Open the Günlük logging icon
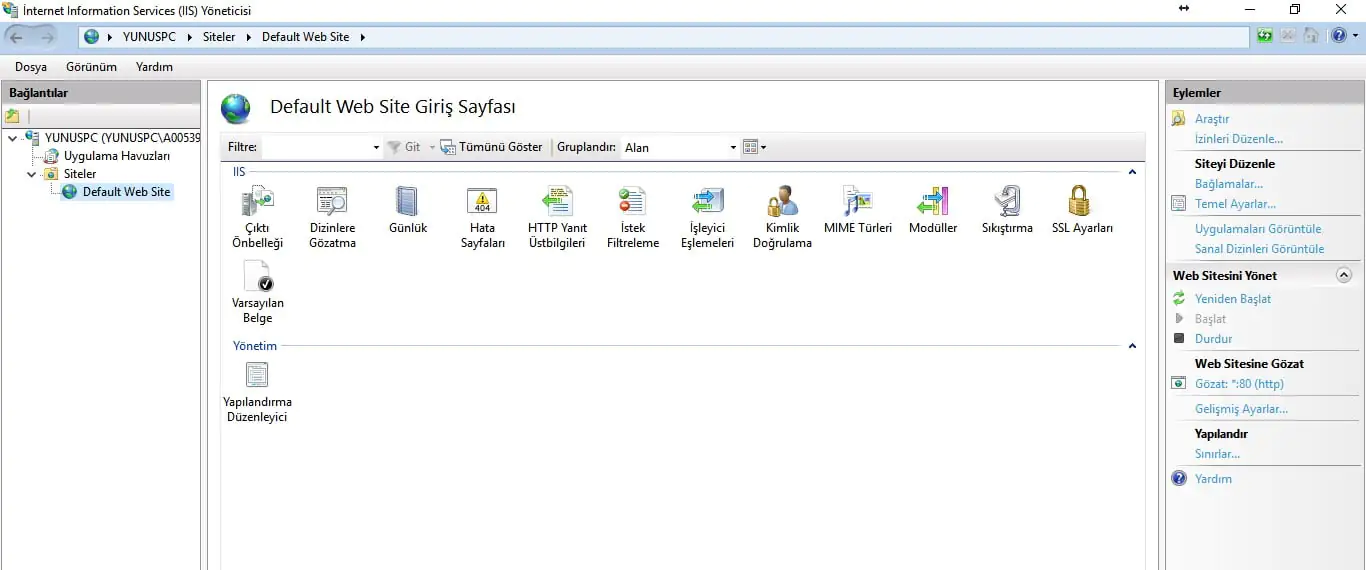The height and width of the screenshot is (570, 1366). [x=407, y=203]
